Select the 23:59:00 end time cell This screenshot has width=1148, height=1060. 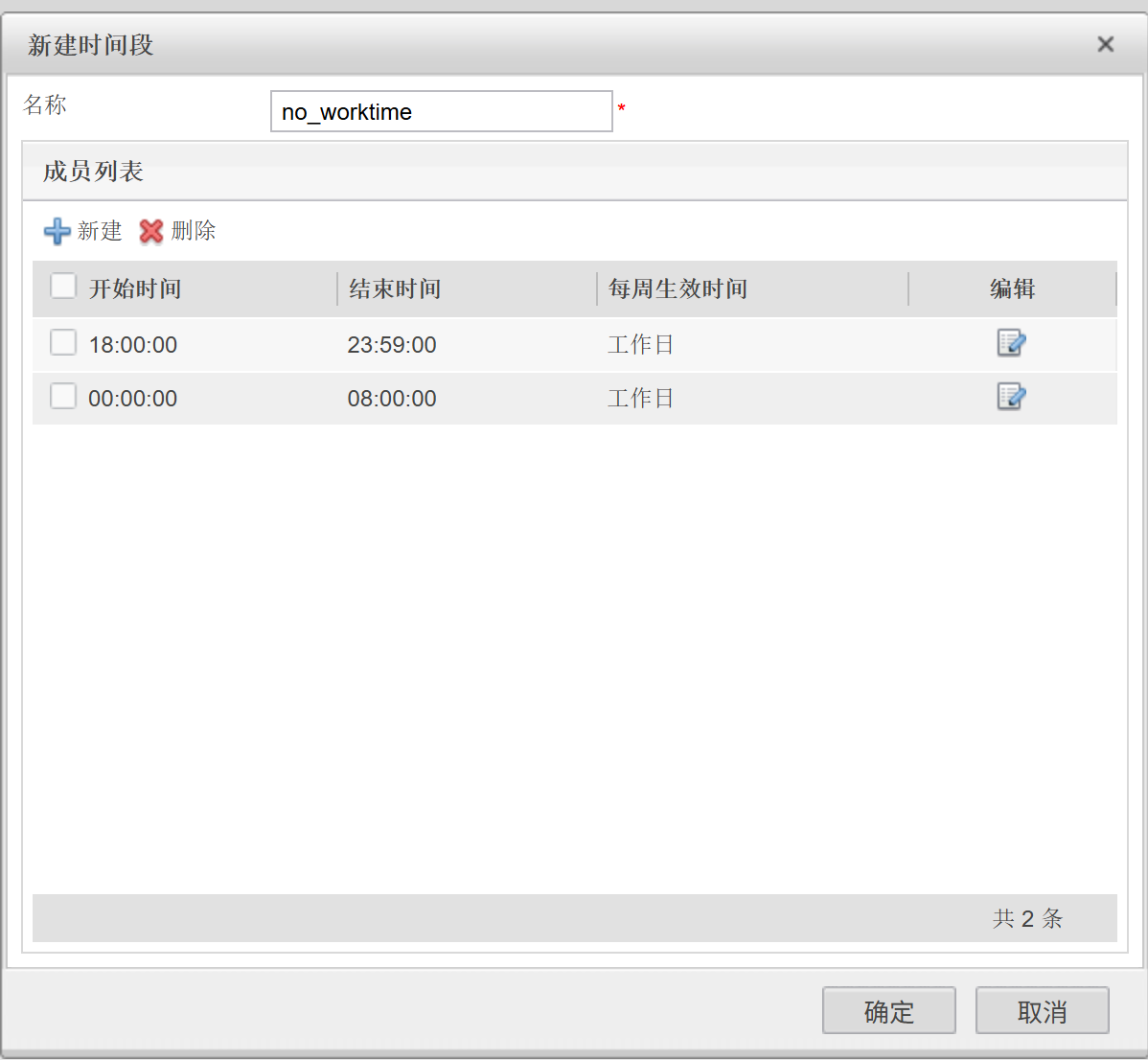pos(392,345)
